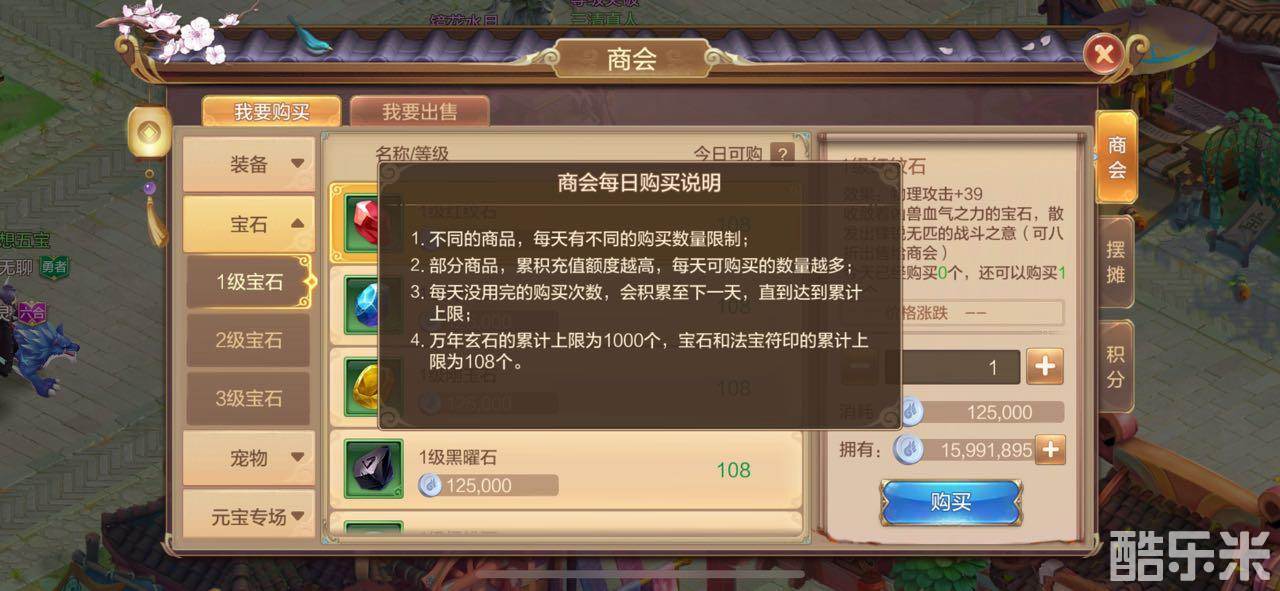Switch to the 我要出售 tab
Viewport: 1280px width, 591px height.
[420, 111]
